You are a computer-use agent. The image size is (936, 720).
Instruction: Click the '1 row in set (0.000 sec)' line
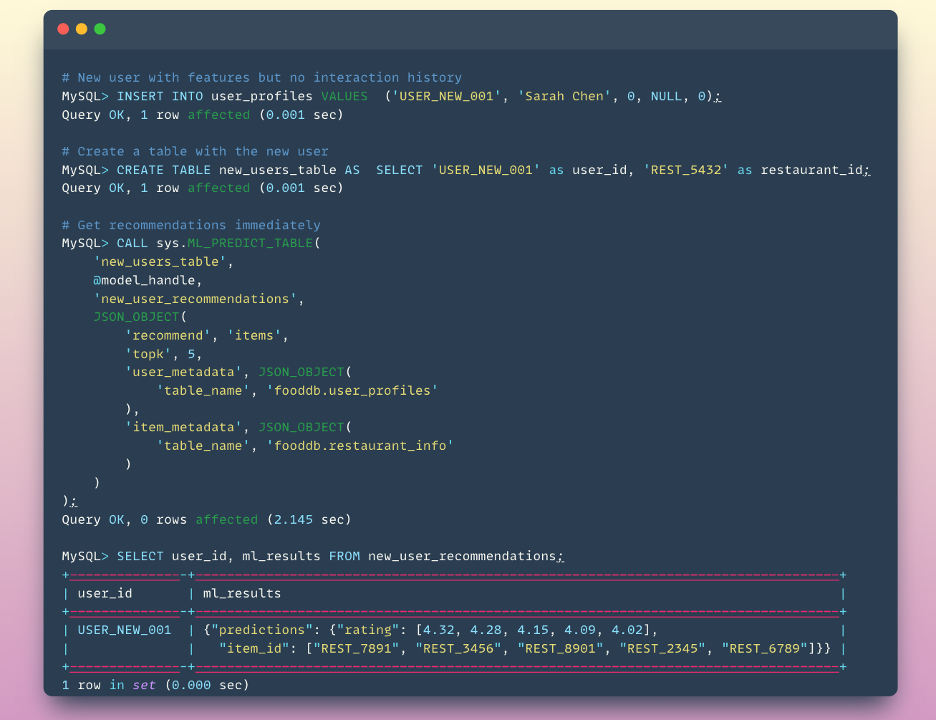155,685
